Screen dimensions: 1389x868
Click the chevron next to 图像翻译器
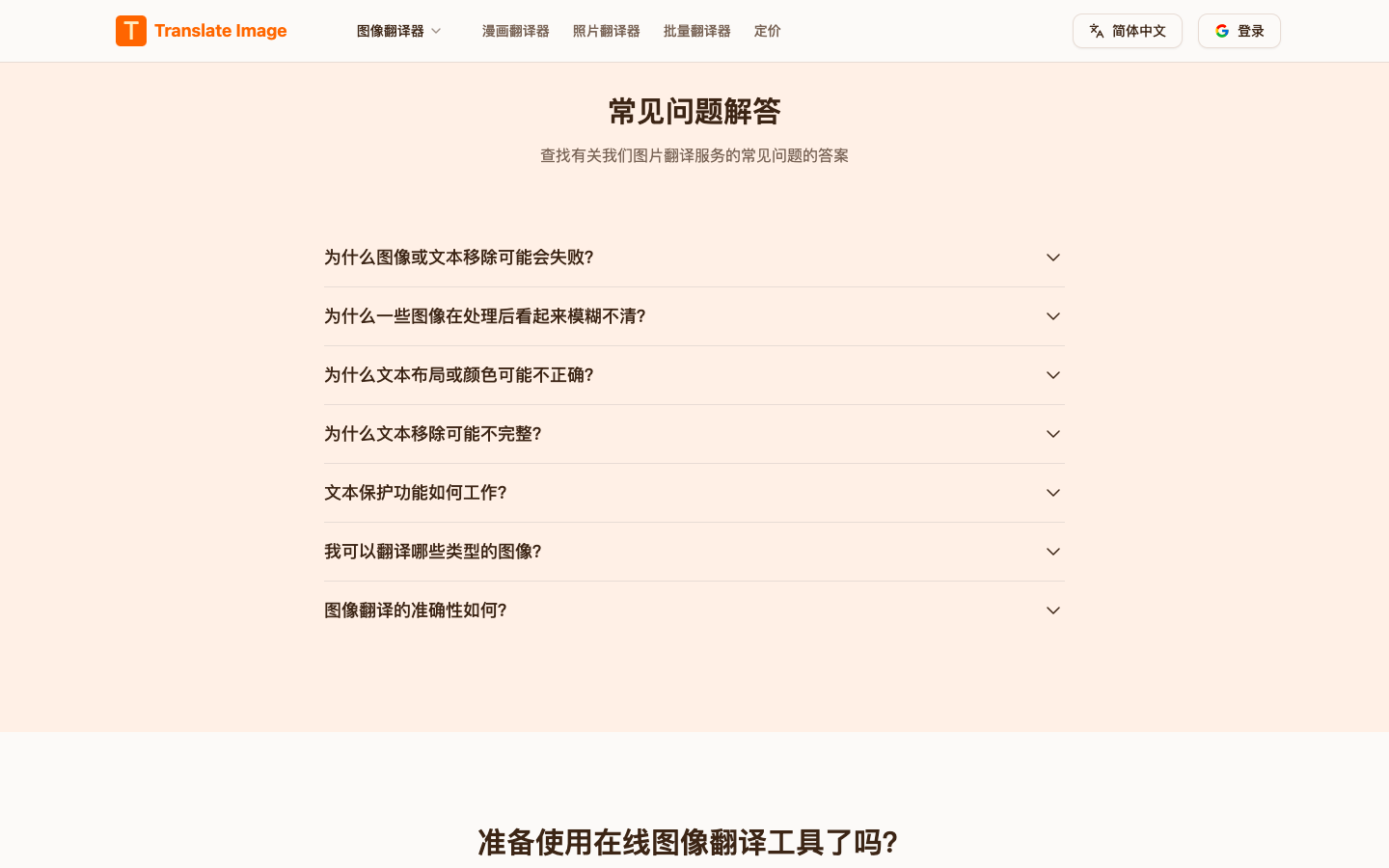tap(436, 31)
